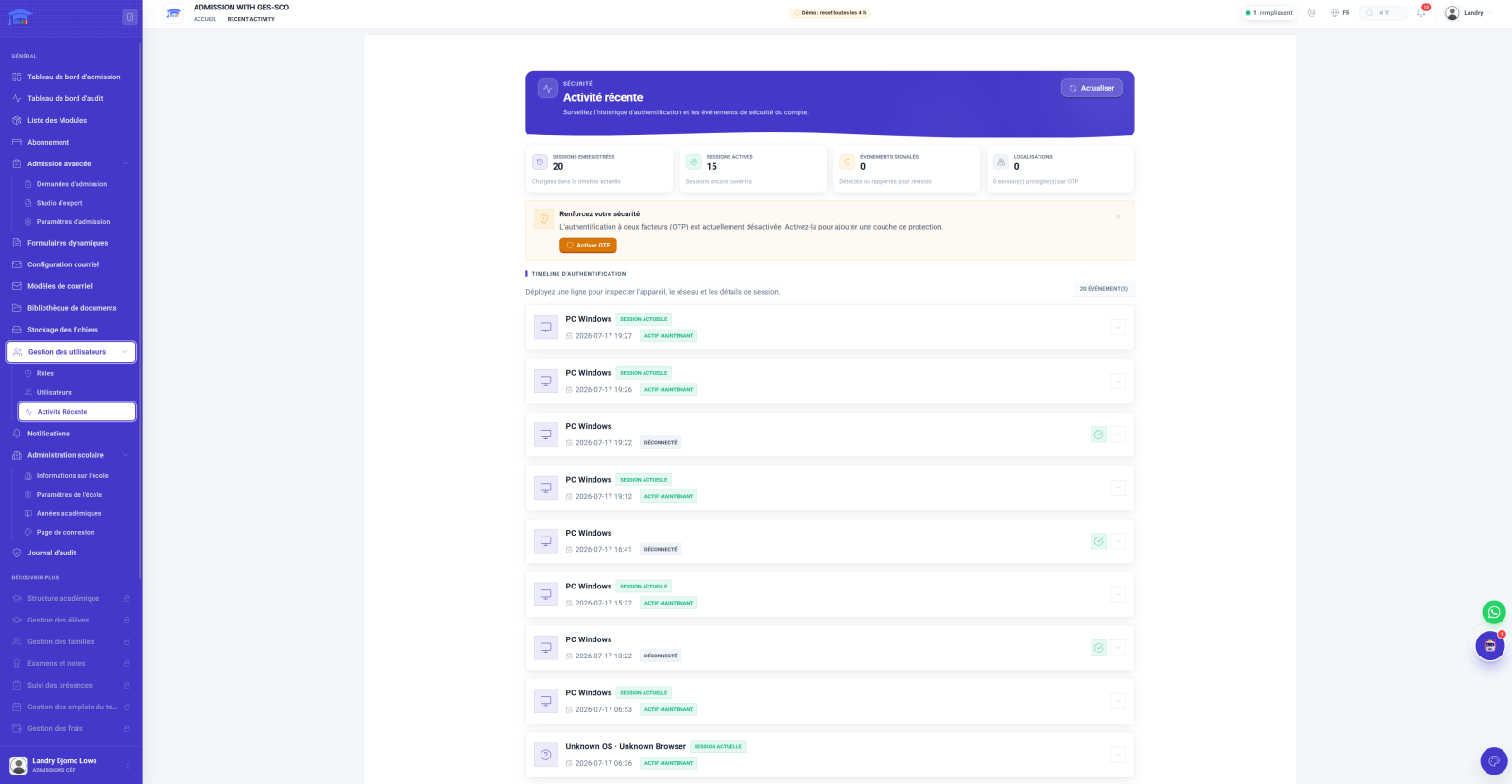This screenshot has height=784, width=1512.
Task: Click the monitor icon of the 15:32 session
Action: point(545,594)
